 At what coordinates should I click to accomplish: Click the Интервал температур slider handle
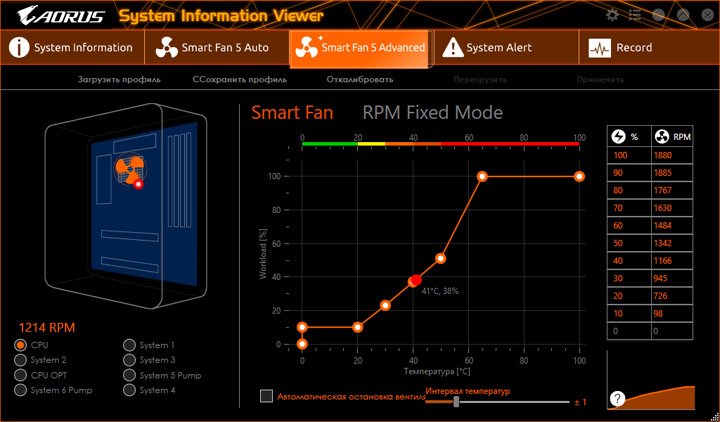[x=456, y=402]
